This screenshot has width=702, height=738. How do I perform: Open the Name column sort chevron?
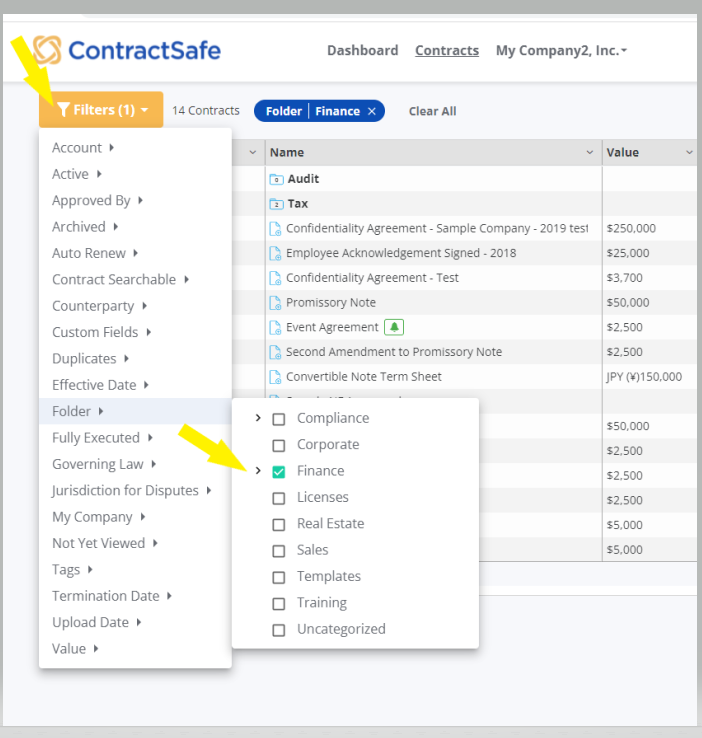(x=590, y=152)
